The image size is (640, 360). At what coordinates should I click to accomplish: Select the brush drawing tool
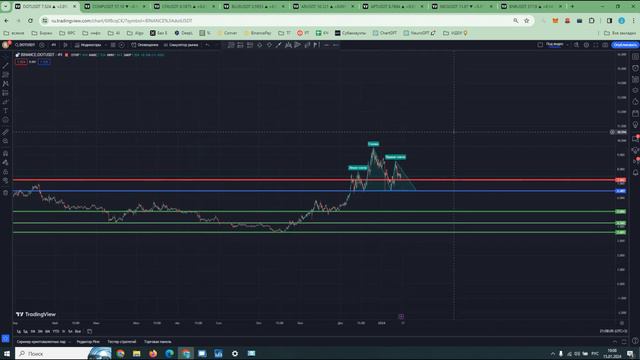click(x=5, y=102)
